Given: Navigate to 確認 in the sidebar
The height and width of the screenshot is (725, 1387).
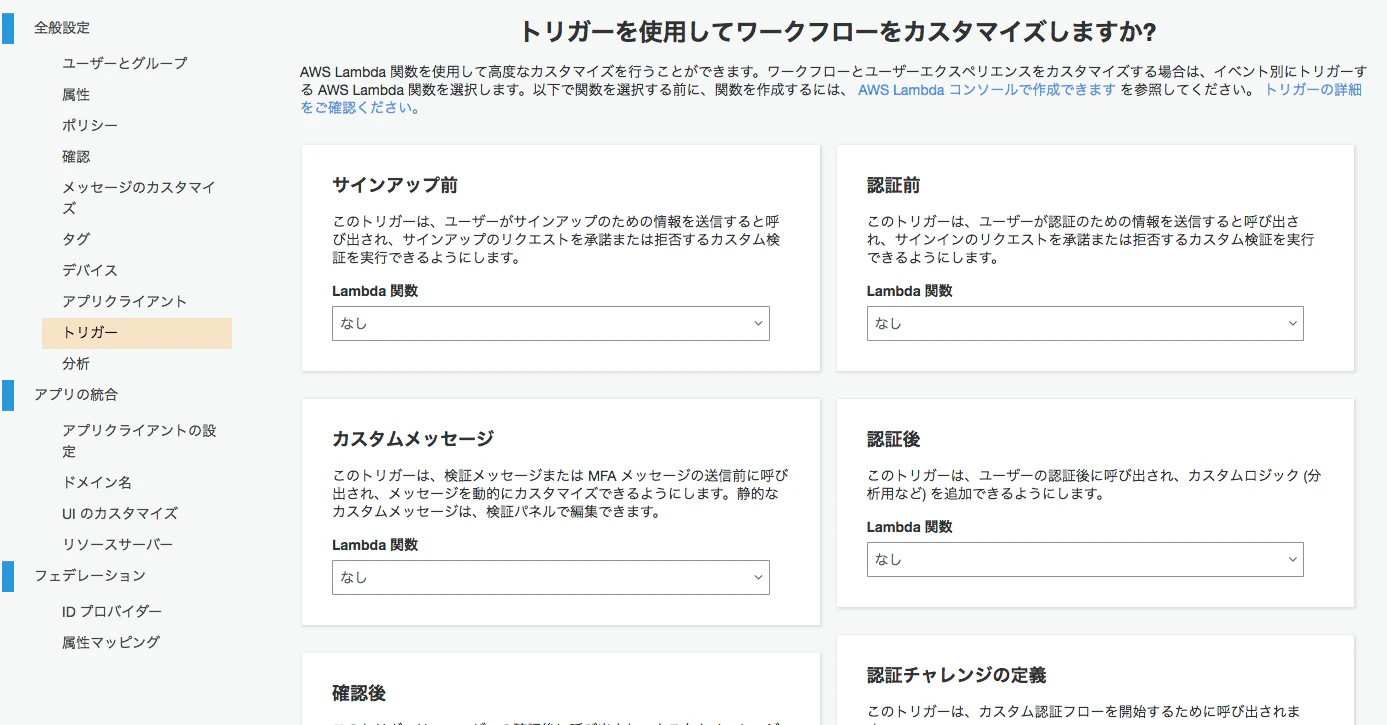Looking at the screenshot, I should tap(76, 156).
